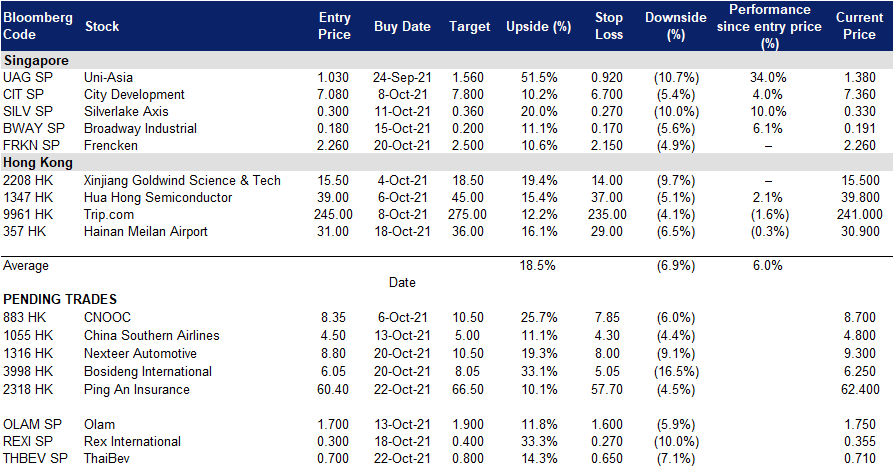The image size is (893, 467).
Task: Click the average upside 18.5%
Action: tap(537, 265)
